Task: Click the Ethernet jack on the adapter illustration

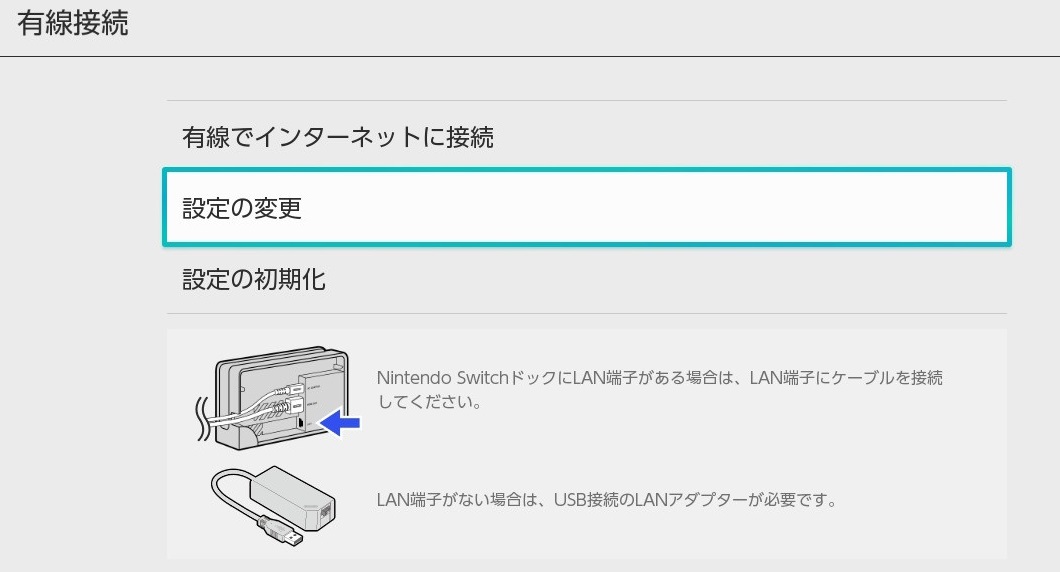Action: (x=327, y=511)
